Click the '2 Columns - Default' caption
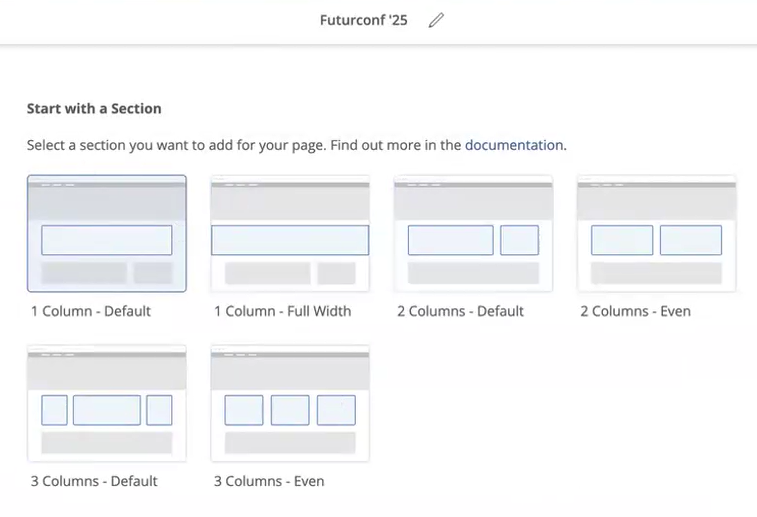The height and width of the screenshot is (517, 757). [x=460, y=311]
